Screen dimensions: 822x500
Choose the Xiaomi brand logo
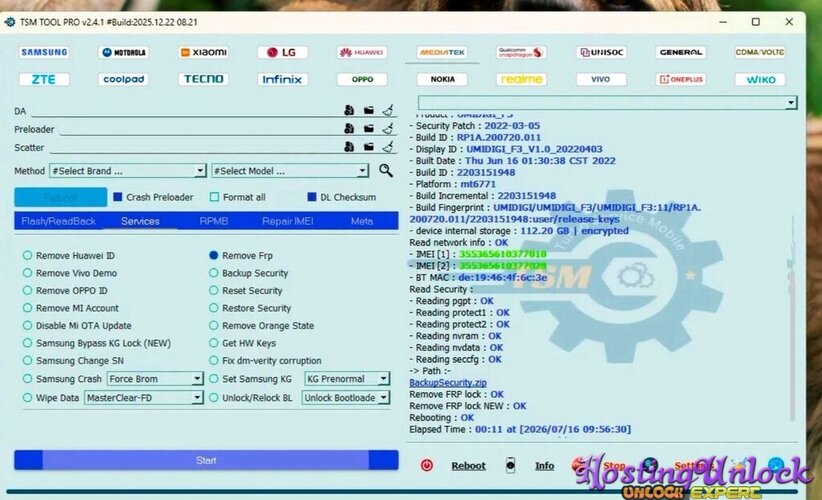(203, 52)
